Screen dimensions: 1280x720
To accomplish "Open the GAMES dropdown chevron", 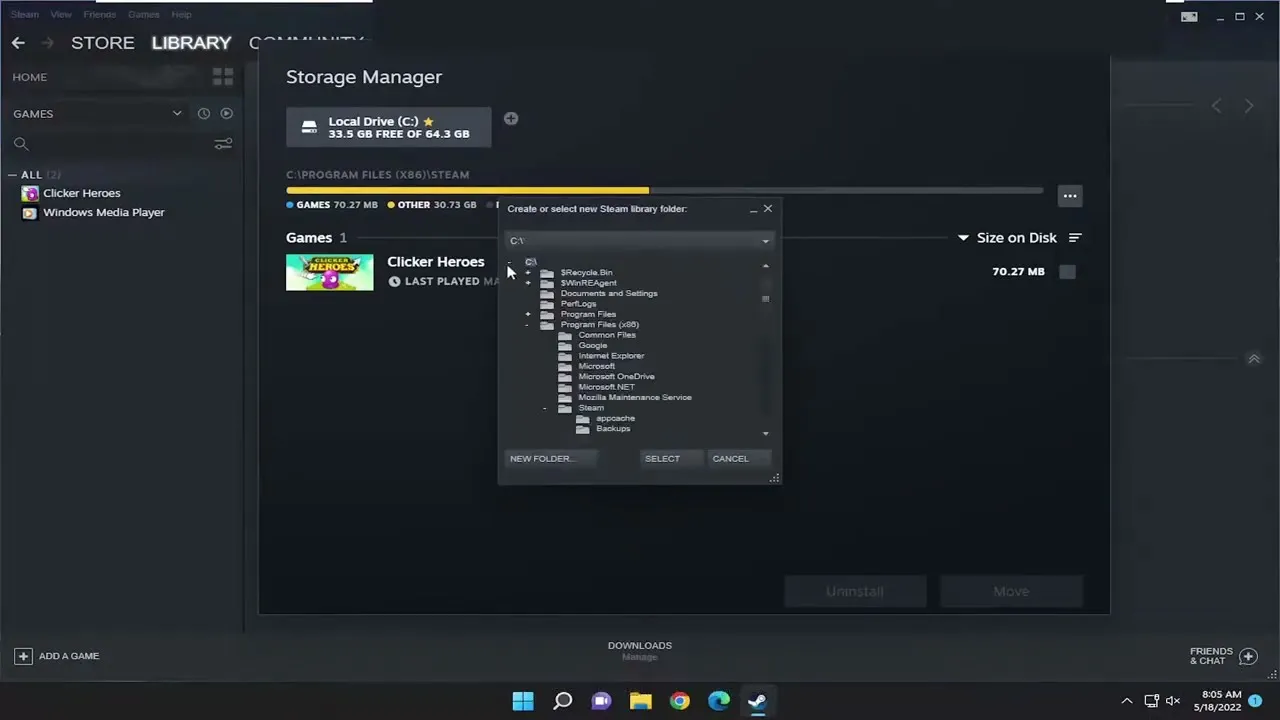I will click(x=177, y=113).
